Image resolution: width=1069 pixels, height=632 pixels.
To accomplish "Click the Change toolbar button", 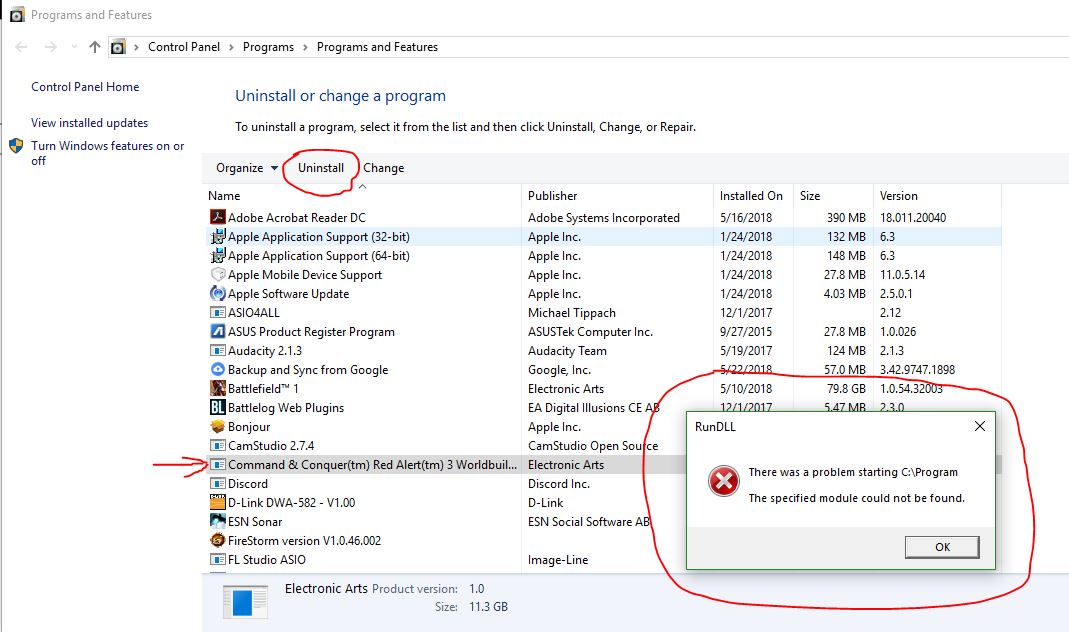I will click(384, 168).
